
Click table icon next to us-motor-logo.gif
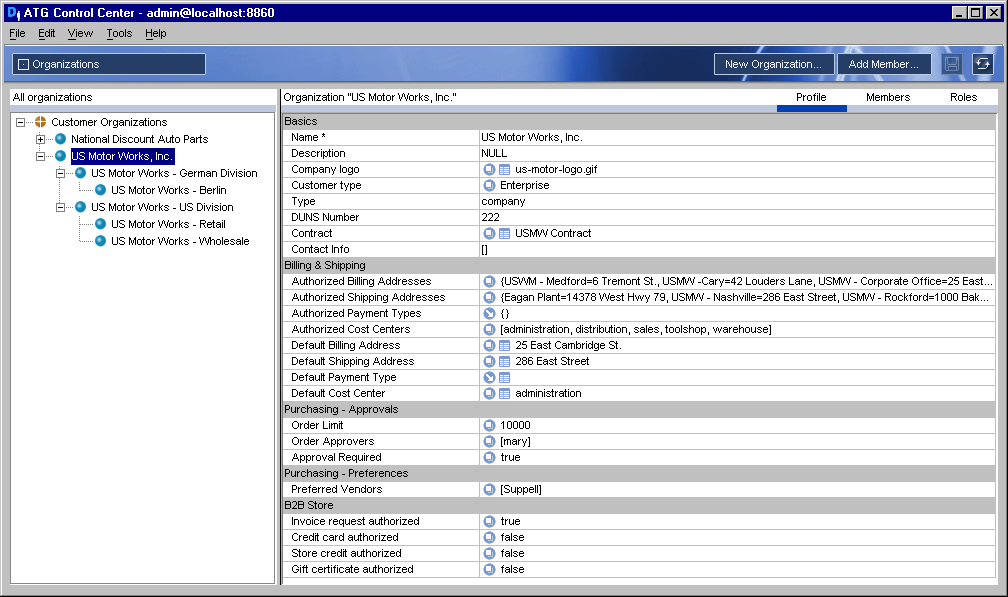click(505, 170)
